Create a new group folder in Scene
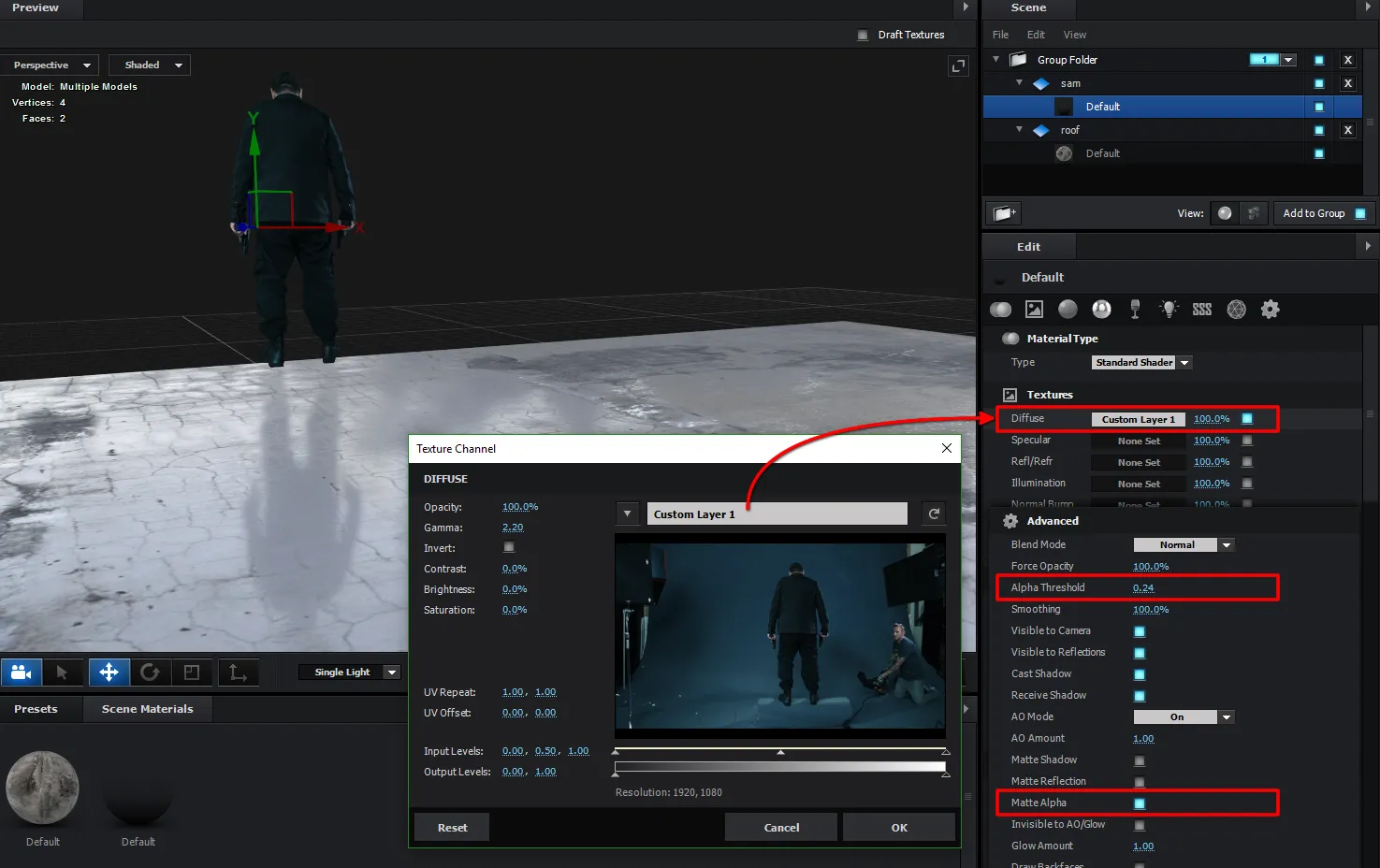This screenshot has height=868, width=1380. click(x=1004, y=213)
